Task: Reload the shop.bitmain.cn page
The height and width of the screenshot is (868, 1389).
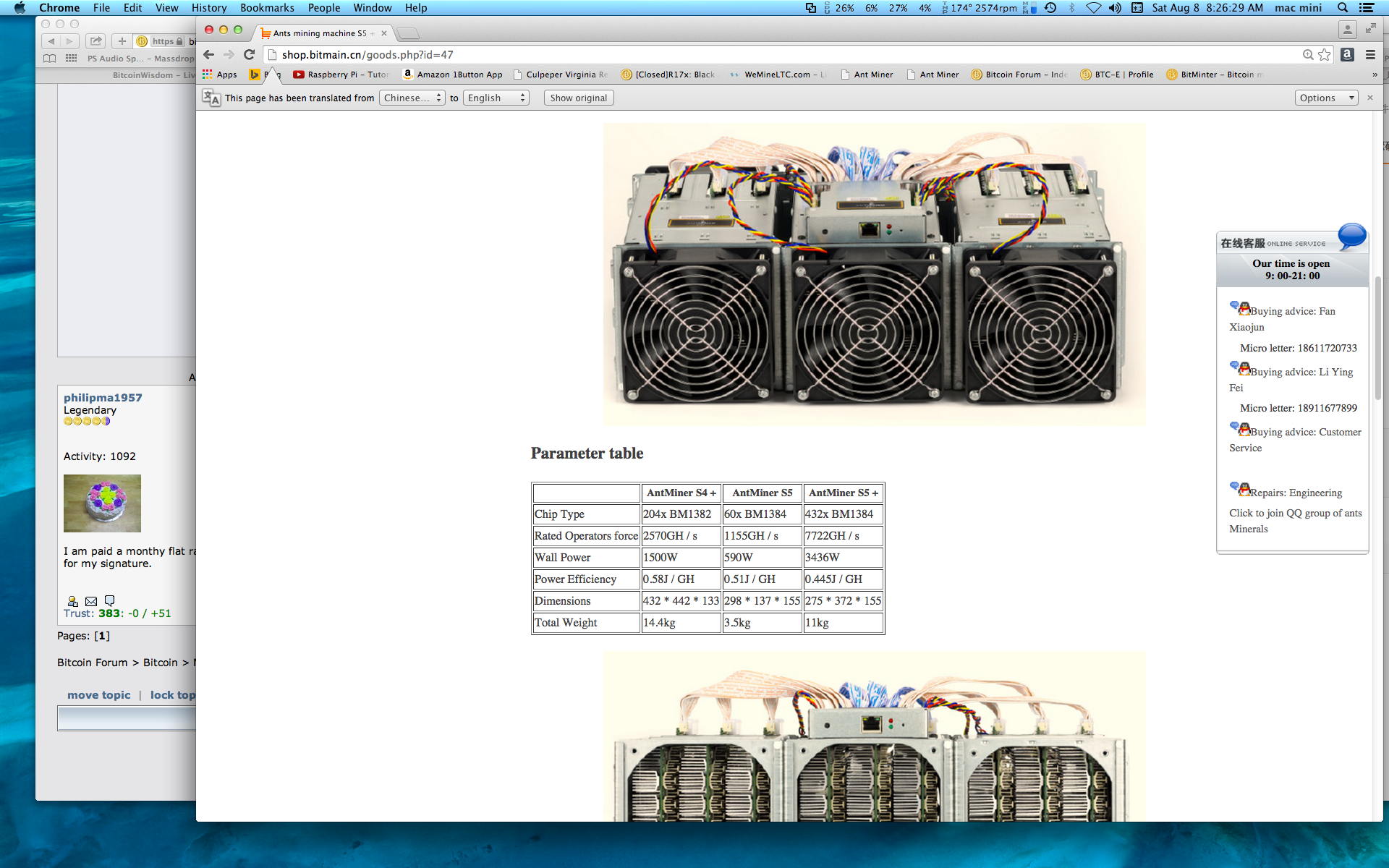Action: coord(249,55)
